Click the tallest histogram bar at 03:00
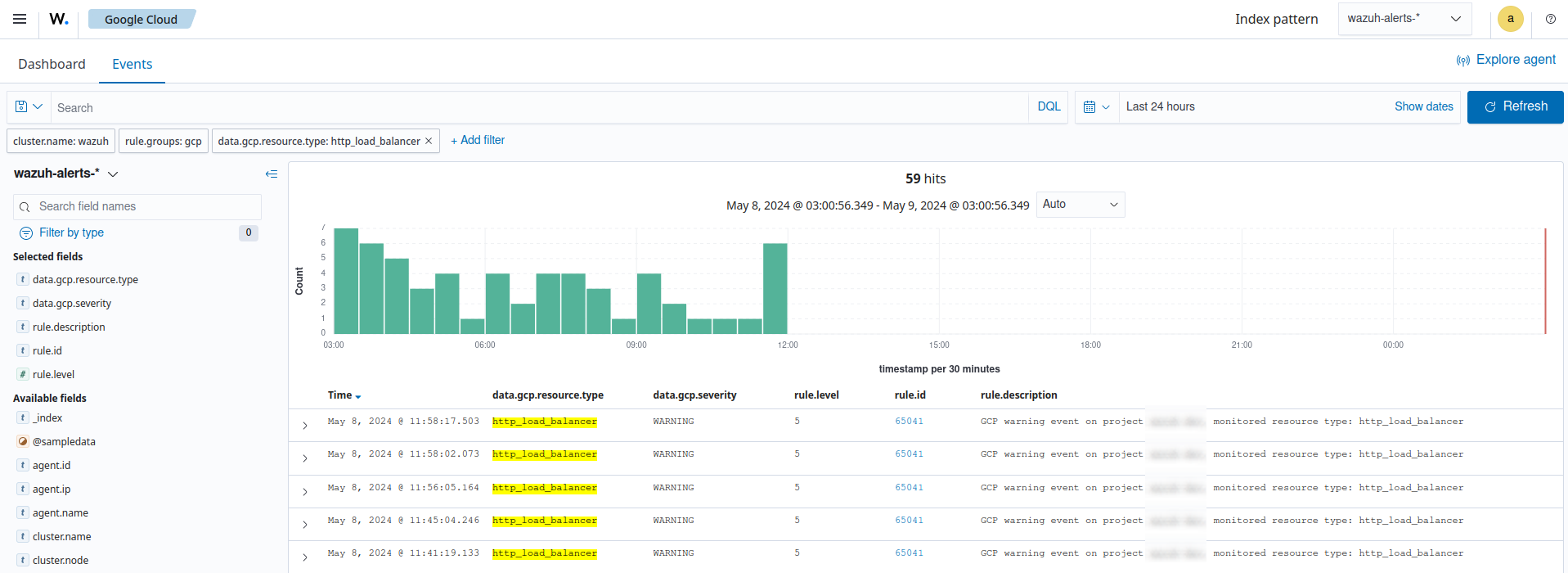Image resolution: width=1568 pixels, height=573 pixels. pos(346,281)
